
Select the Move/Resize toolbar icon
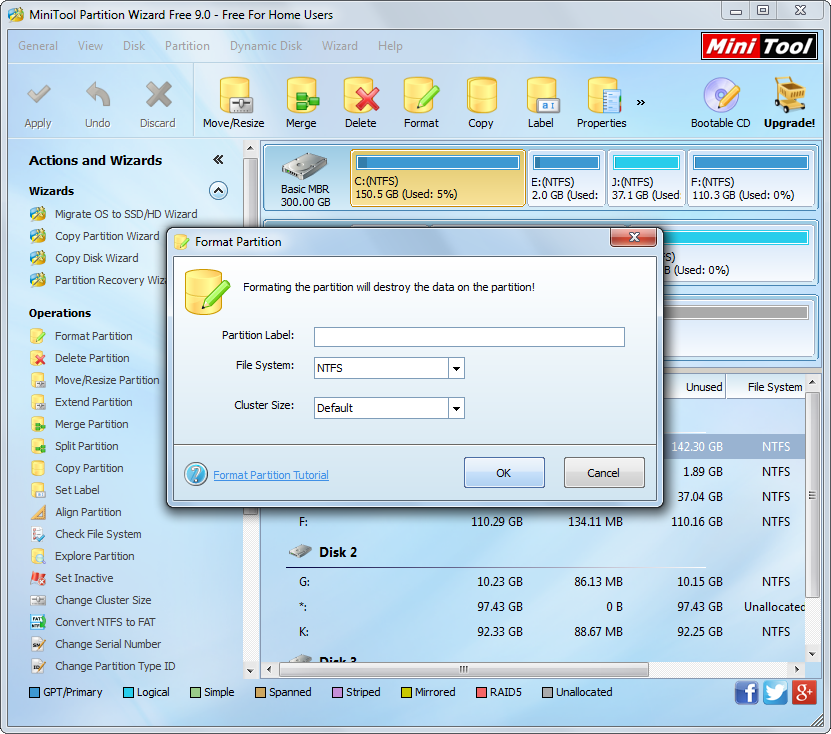coord(235,95)
